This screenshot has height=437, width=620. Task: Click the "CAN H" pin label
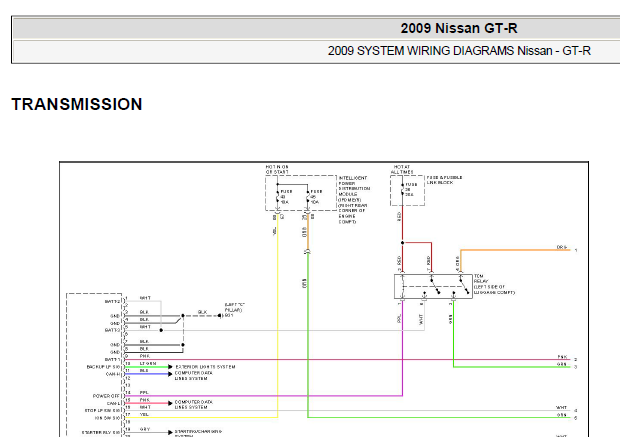(113, 374)
